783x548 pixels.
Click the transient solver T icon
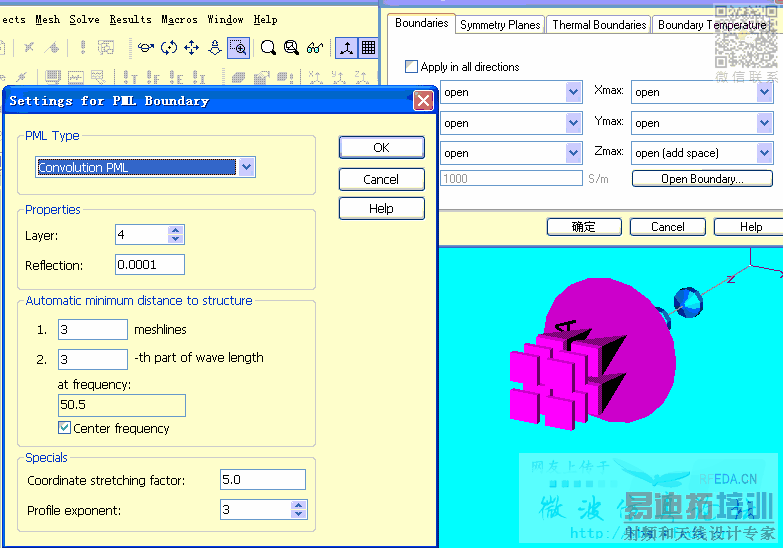tap(130, 77)
